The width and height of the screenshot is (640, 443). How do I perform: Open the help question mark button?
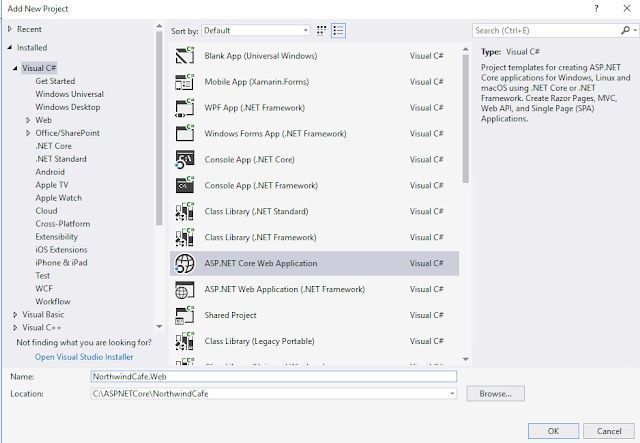[596, 9]
